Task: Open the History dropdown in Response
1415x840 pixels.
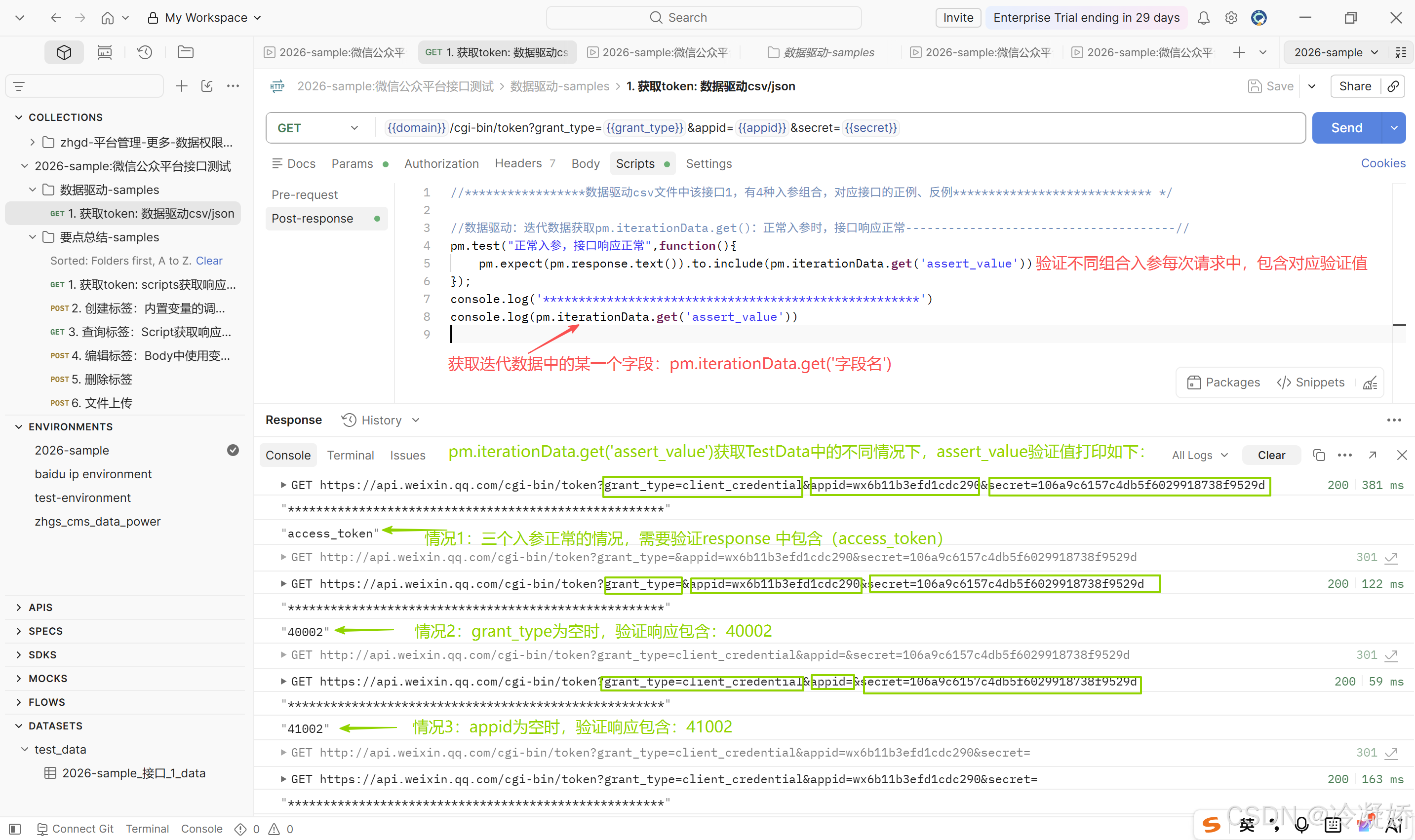Action: pyautogui.click(x=381, y=420)
